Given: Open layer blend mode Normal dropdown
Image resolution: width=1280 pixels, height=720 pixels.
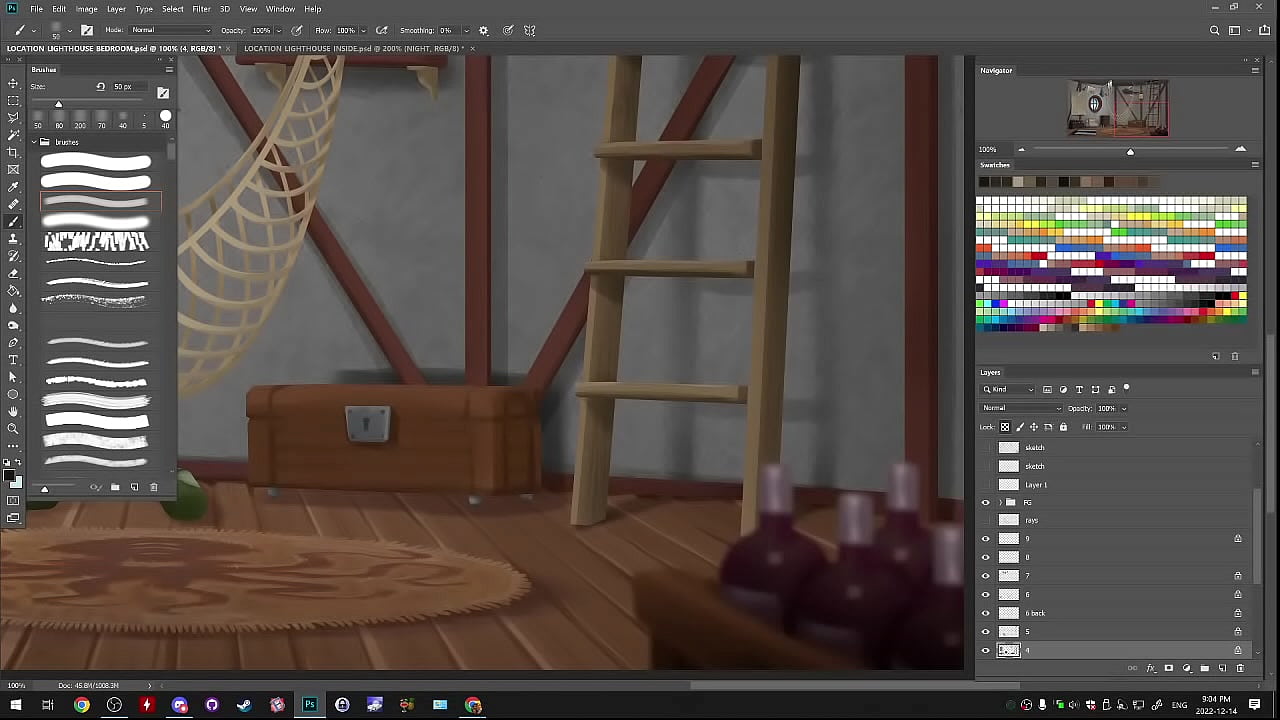Looking at the screenshot, I should coord(1021,408).
